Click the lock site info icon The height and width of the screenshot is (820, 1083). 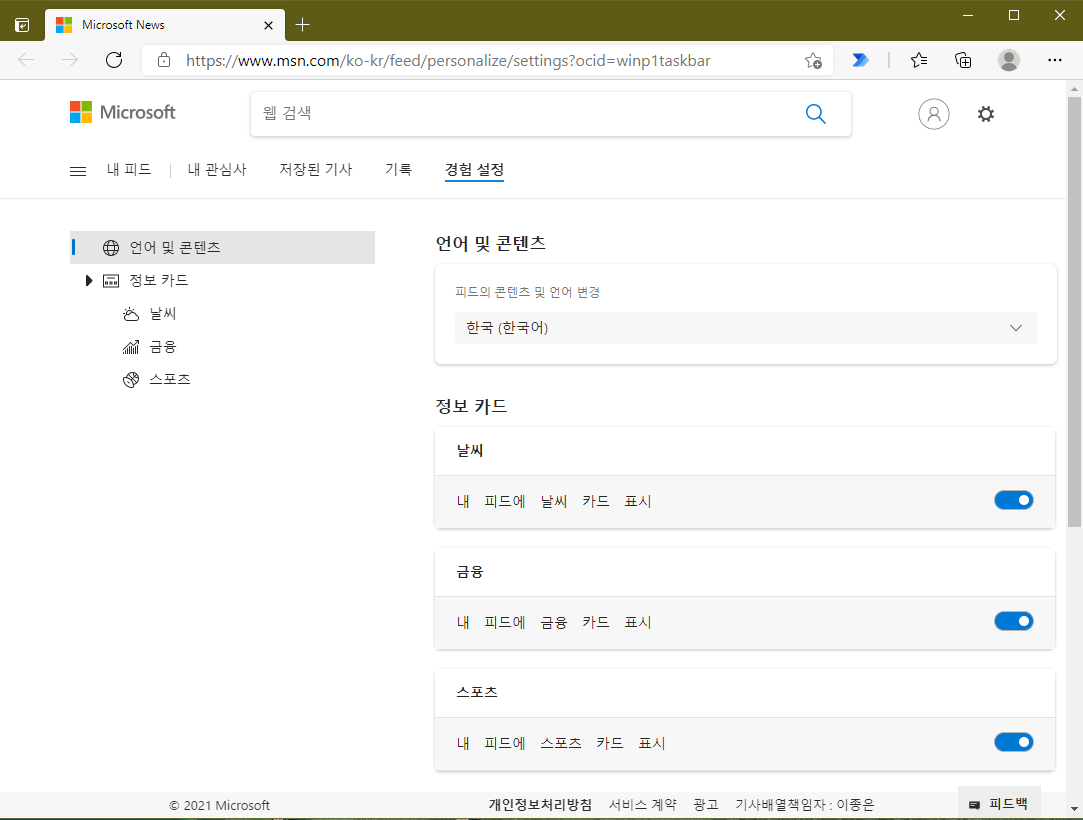click(164, 60)
